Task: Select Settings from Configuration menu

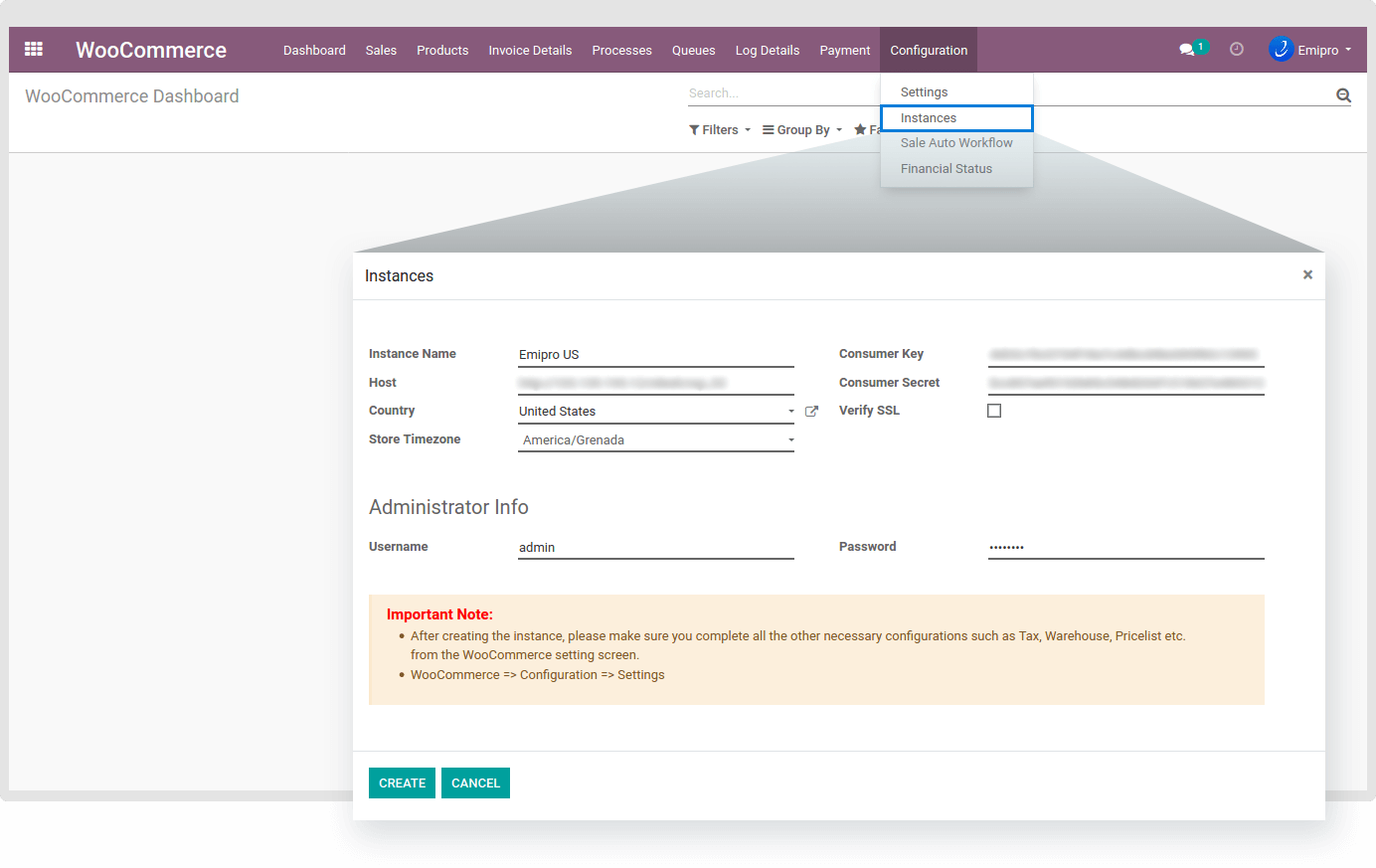Action: [956, 91]
